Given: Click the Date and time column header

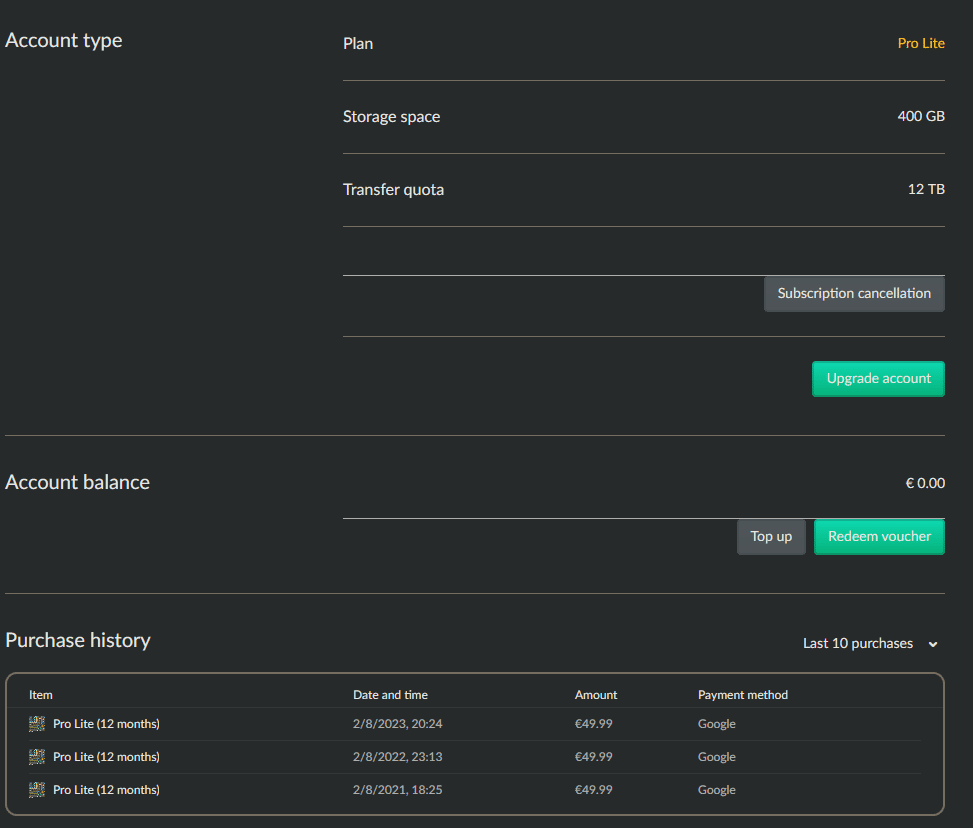Looking at the screenshot, I should tap(390, 695).
